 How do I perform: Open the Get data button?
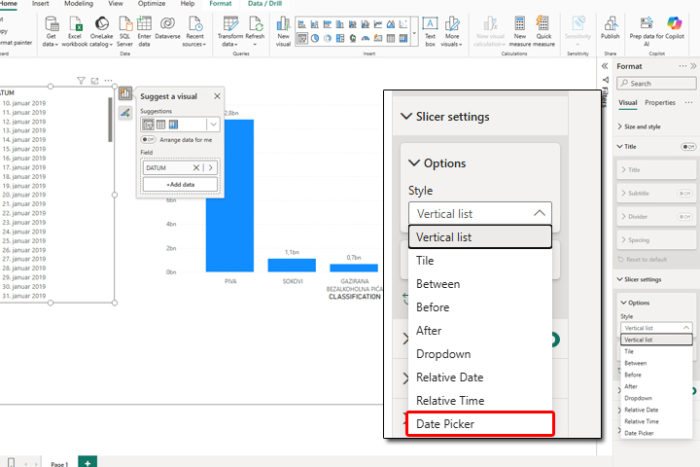[51, 31]
